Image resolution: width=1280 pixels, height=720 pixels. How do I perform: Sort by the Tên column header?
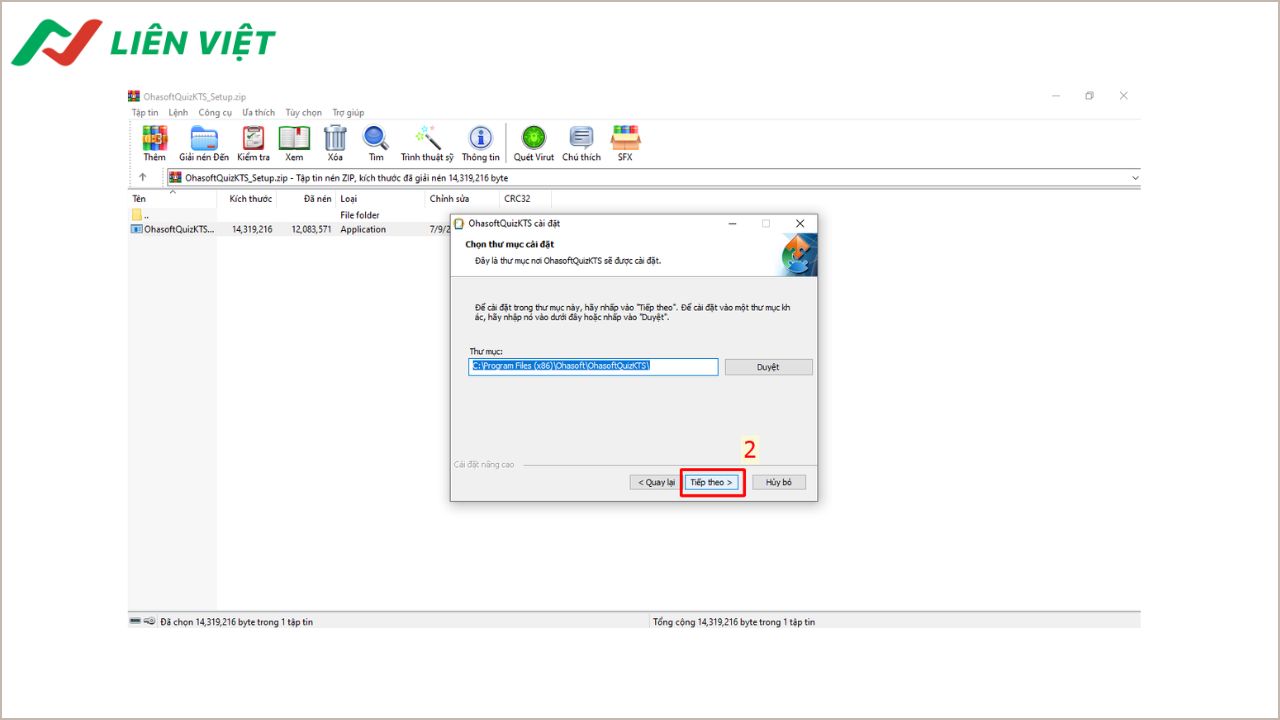(x=172, y=199)
